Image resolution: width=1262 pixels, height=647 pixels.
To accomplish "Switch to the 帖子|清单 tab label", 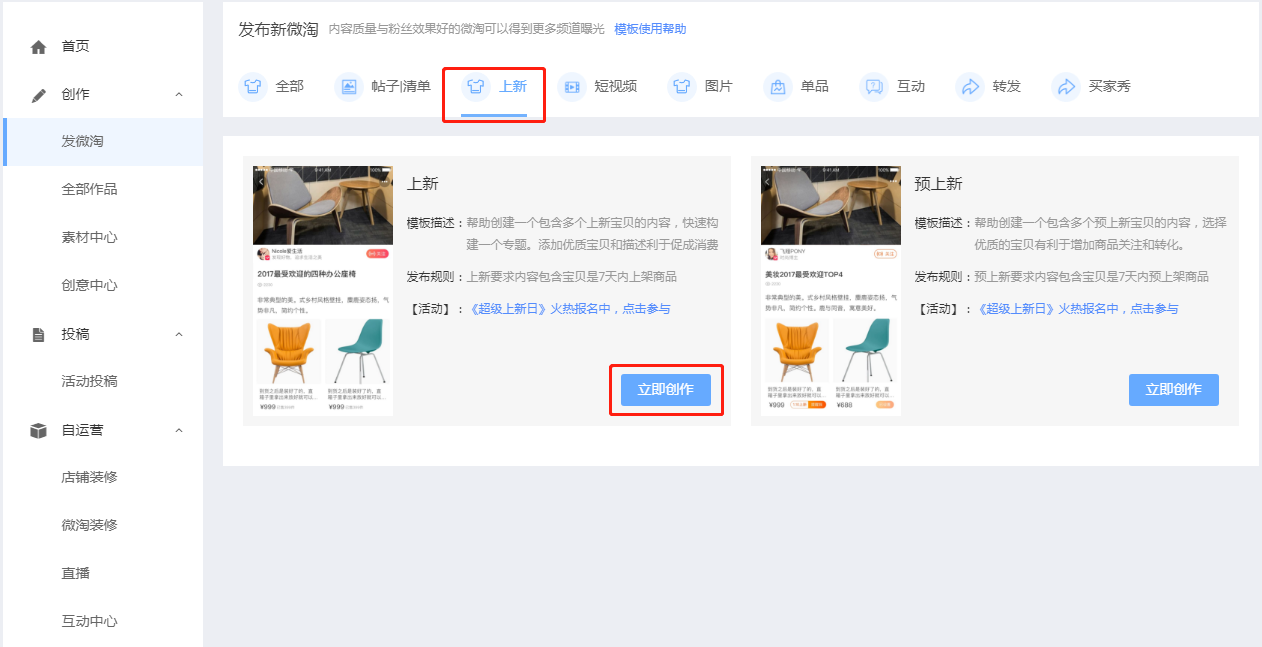I will point(401,86).
